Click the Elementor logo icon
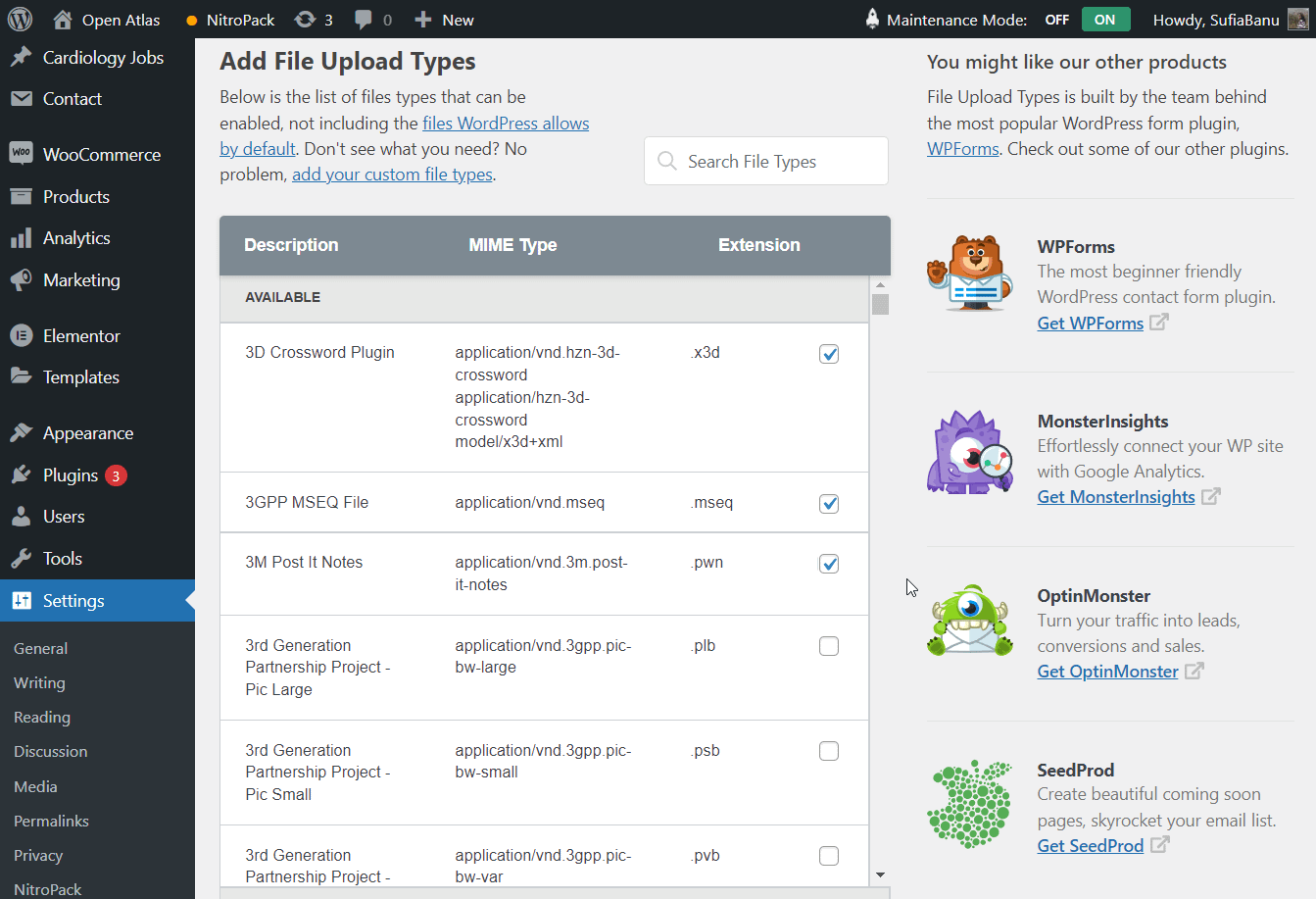 click(22, 335)
